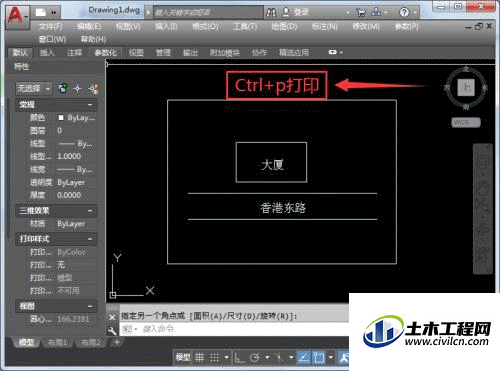Collapse the 打印样式 properties section
The width and height of the screenshot is (500, 371).
coord(90,239)
